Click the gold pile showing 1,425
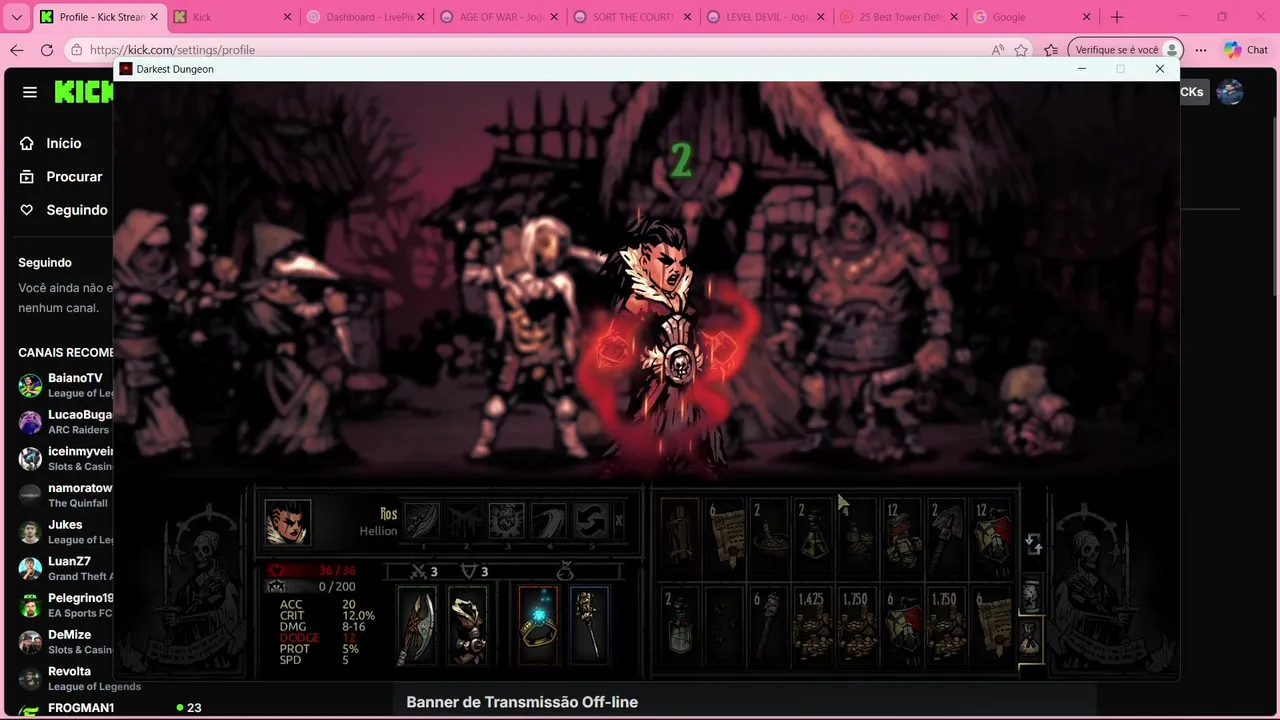The height and width of the screenshot is (720, 1280). (x=813, y=627)
